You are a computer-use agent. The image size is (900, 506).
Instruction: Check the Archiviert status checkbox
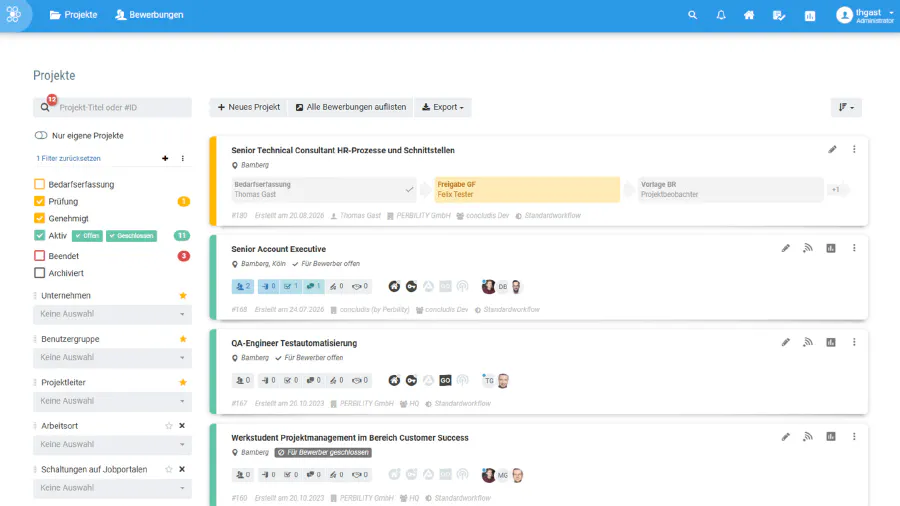pos(39,273)
